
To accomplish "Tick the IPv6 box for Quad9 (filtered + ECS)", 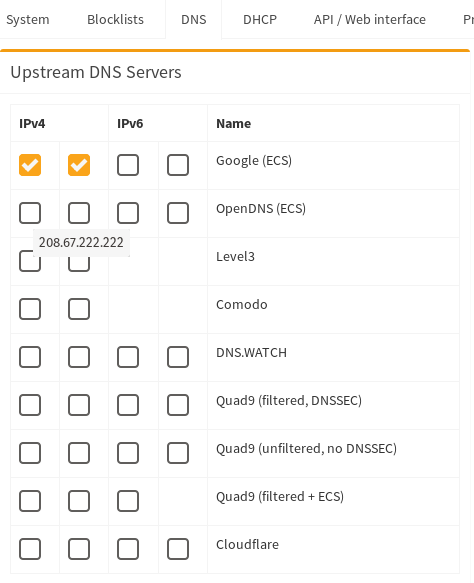I will click(128, 500).
